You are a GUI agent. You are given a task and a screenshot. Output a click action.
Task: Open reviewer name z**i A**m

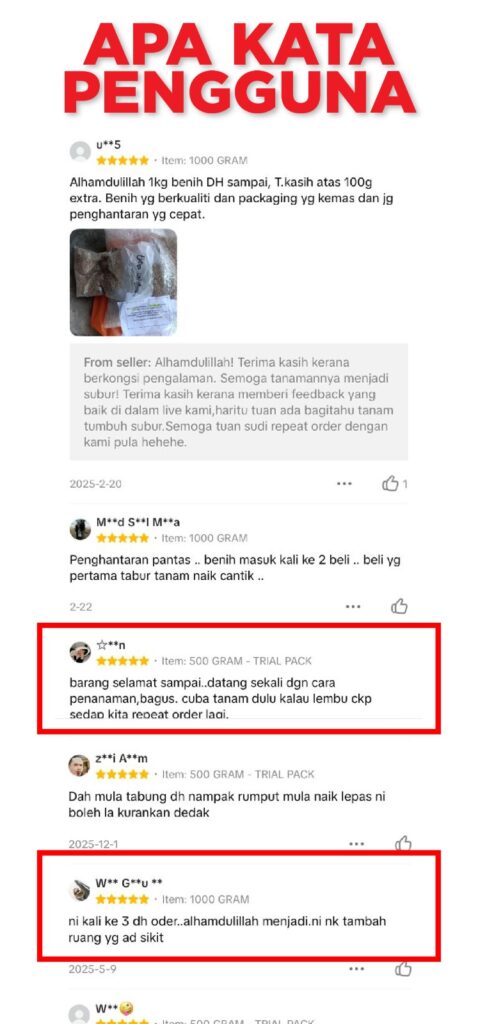tap(122, 759)
